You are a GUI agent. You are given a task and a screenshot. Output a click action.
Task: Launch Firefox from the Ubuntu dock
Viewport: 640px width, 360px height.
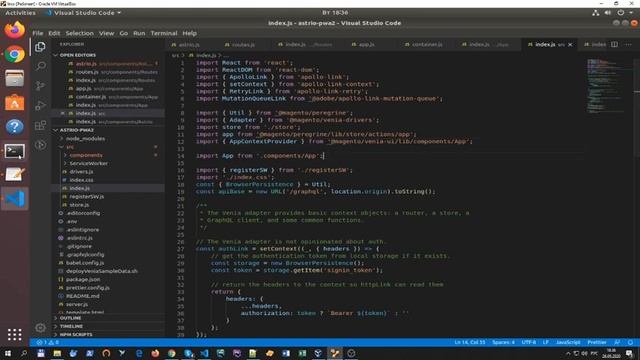[x=15, y=30]
